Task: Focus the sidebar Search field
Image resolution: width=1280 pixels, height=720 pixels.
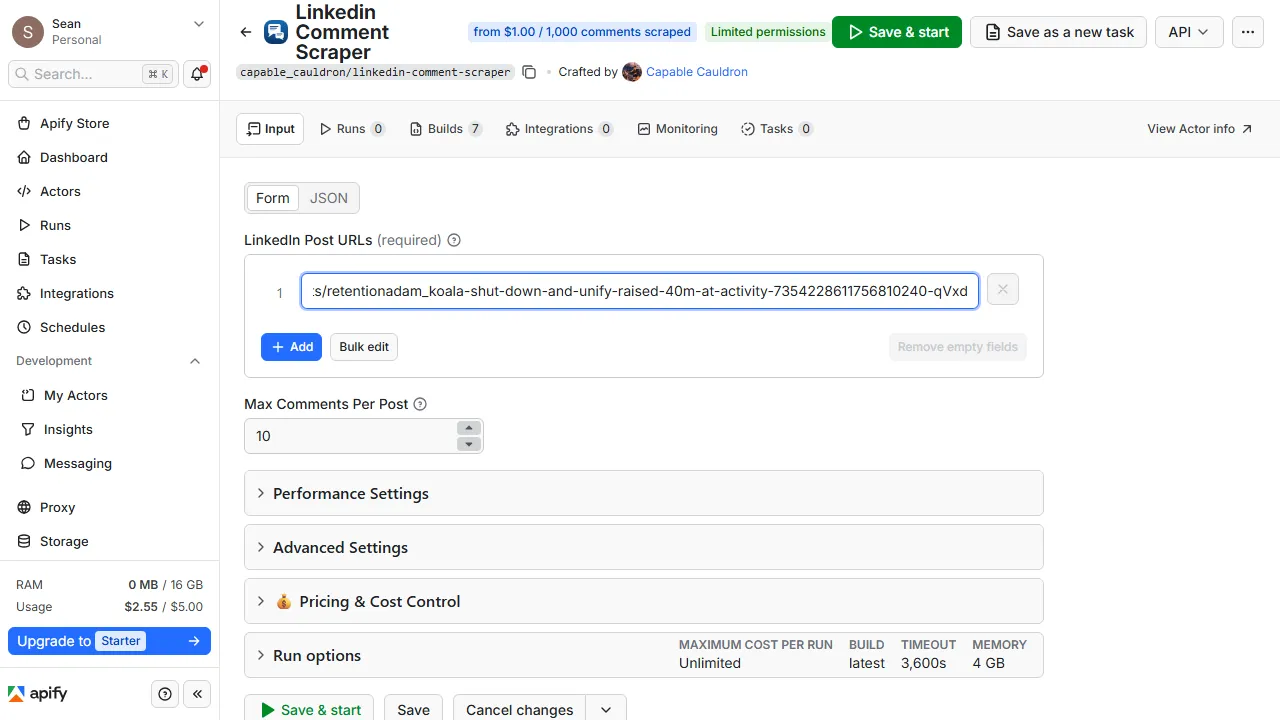Action: [92, 74]
